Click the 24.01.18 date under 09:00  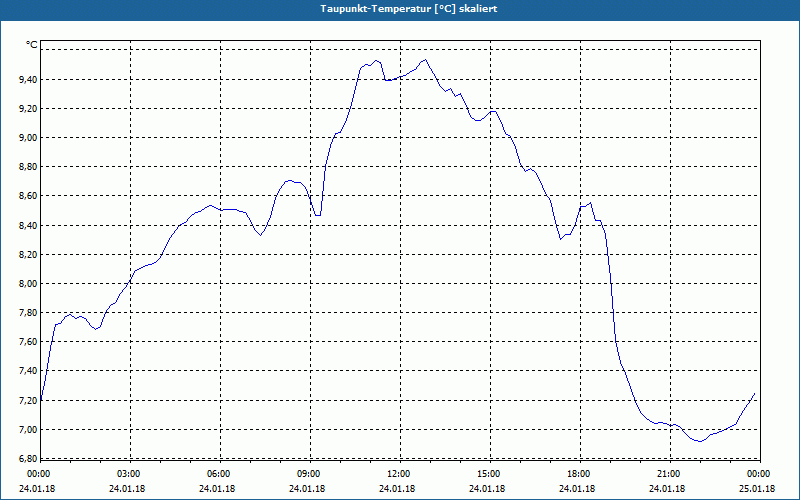307,488
